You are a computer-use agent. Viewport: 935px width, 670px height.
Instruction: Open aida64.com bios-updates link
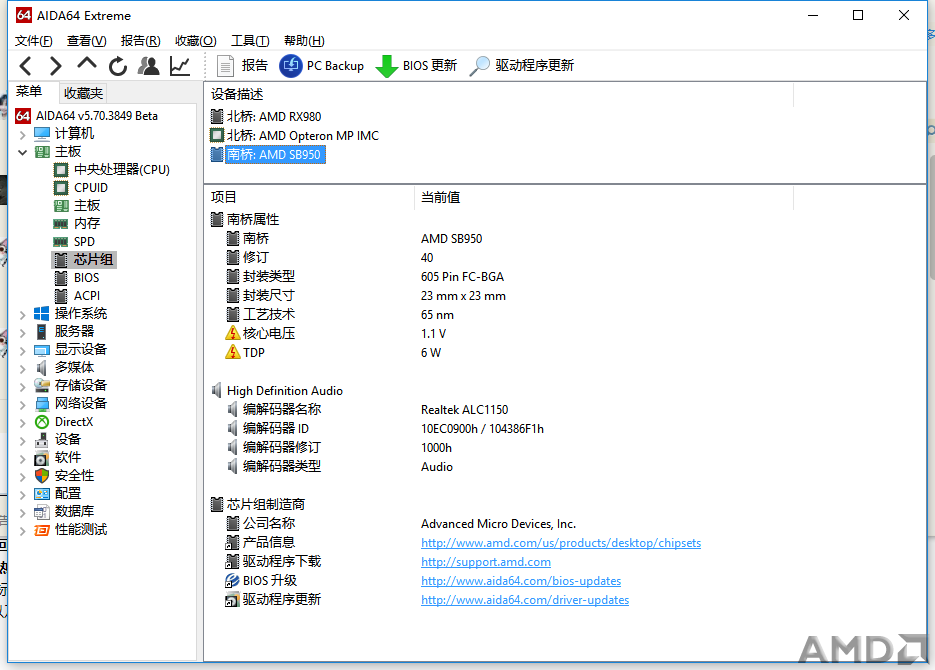click(521, 581)
